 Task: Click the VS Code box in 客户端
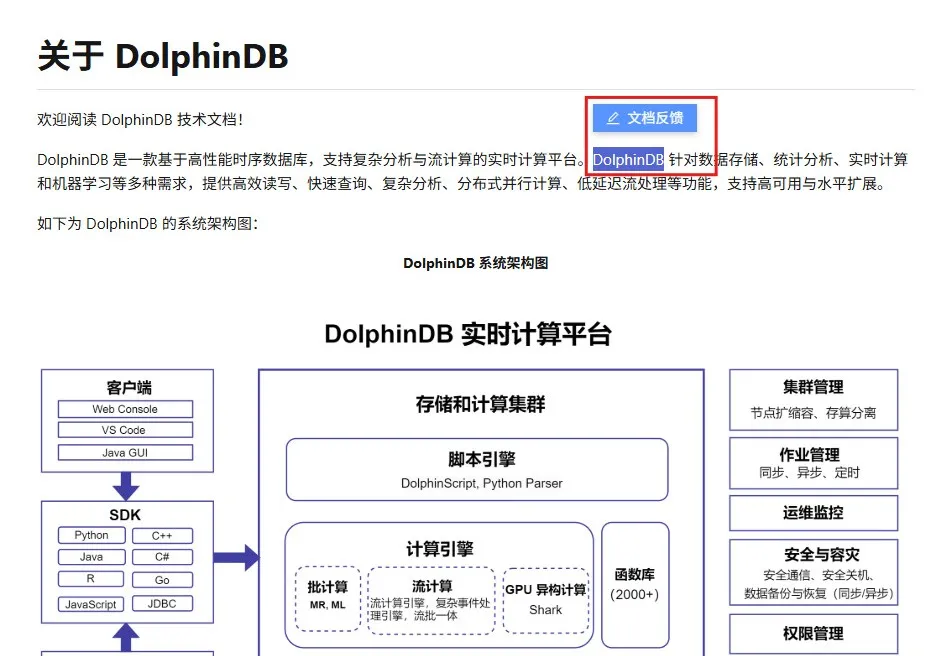click(x=125, y=430)
